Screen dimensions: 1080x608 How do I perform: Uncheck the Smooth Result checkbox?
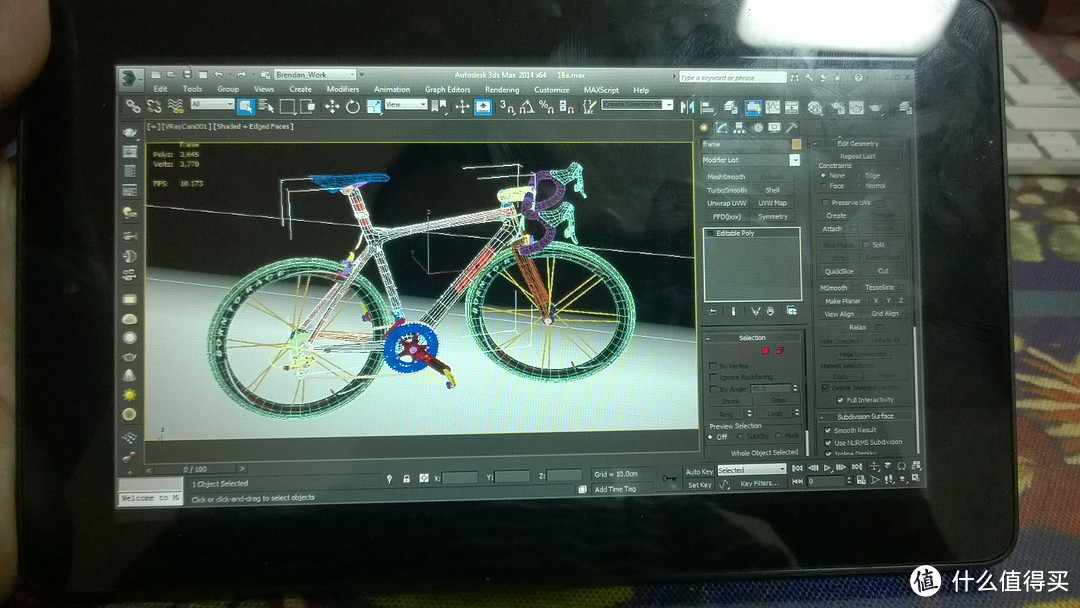coord(828,430)
